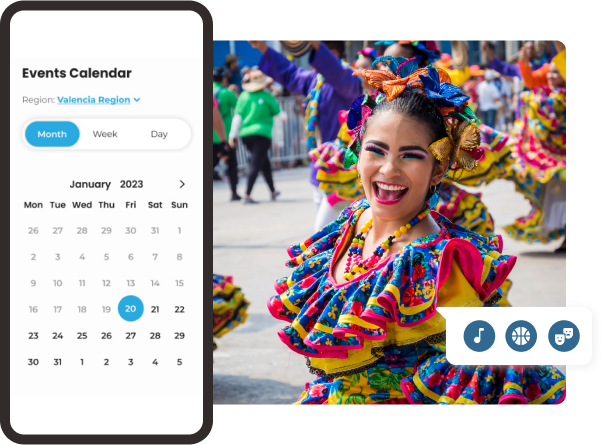604x445 pixels.
Task: Go to next month using right chevron
Action: click(182, 184)
